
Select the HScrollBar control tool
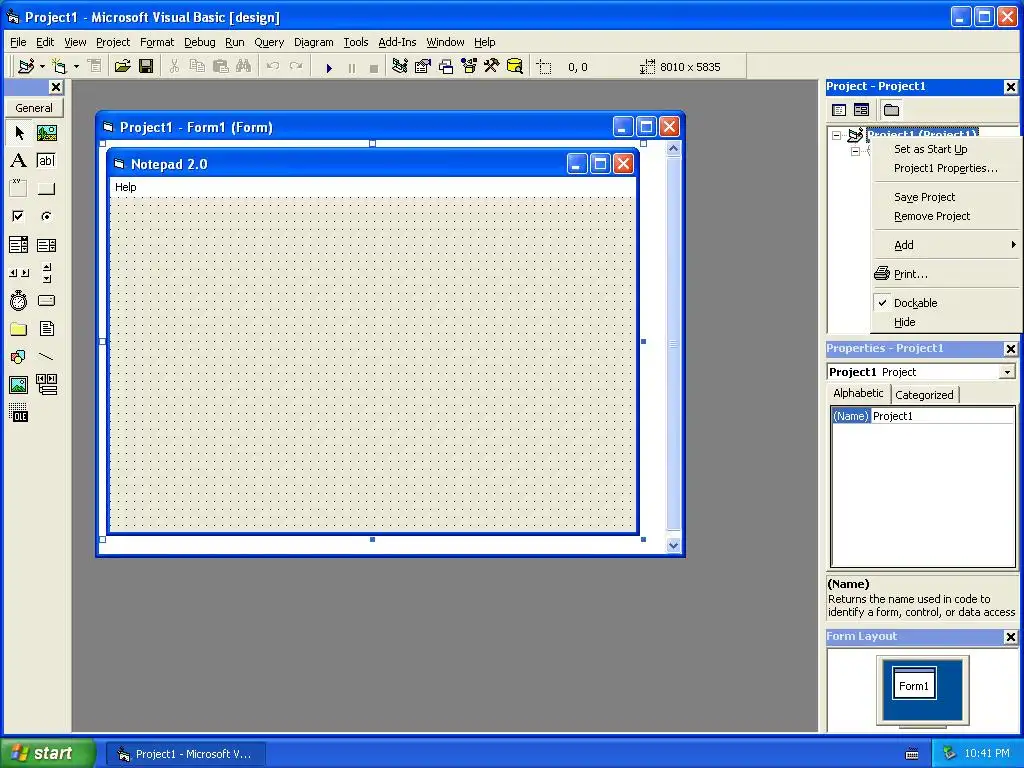click(19, 273)
